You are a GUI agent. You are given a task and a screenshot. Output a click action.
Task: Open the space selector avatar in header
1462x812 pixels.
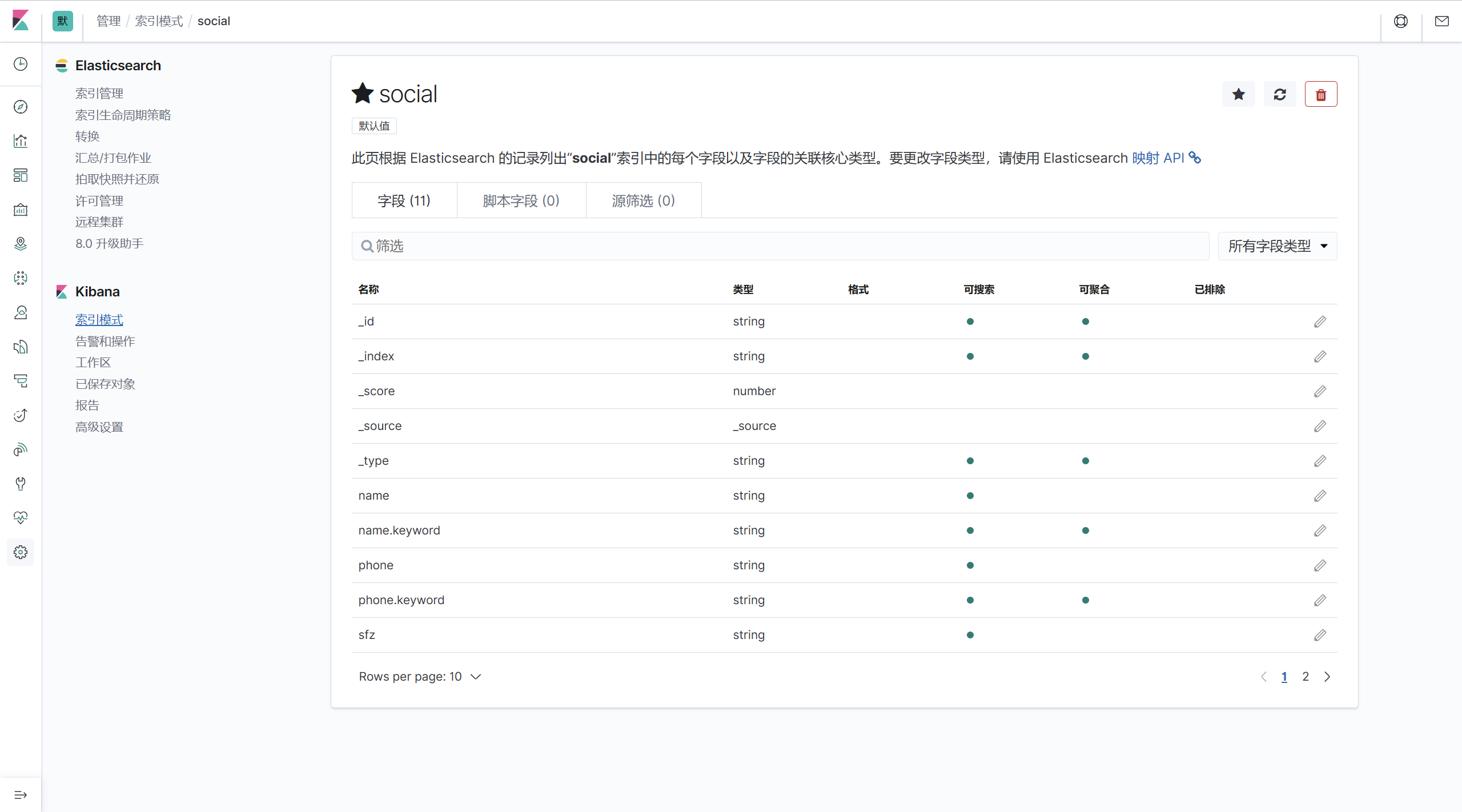pyautogui.click(x=62, y=21)
